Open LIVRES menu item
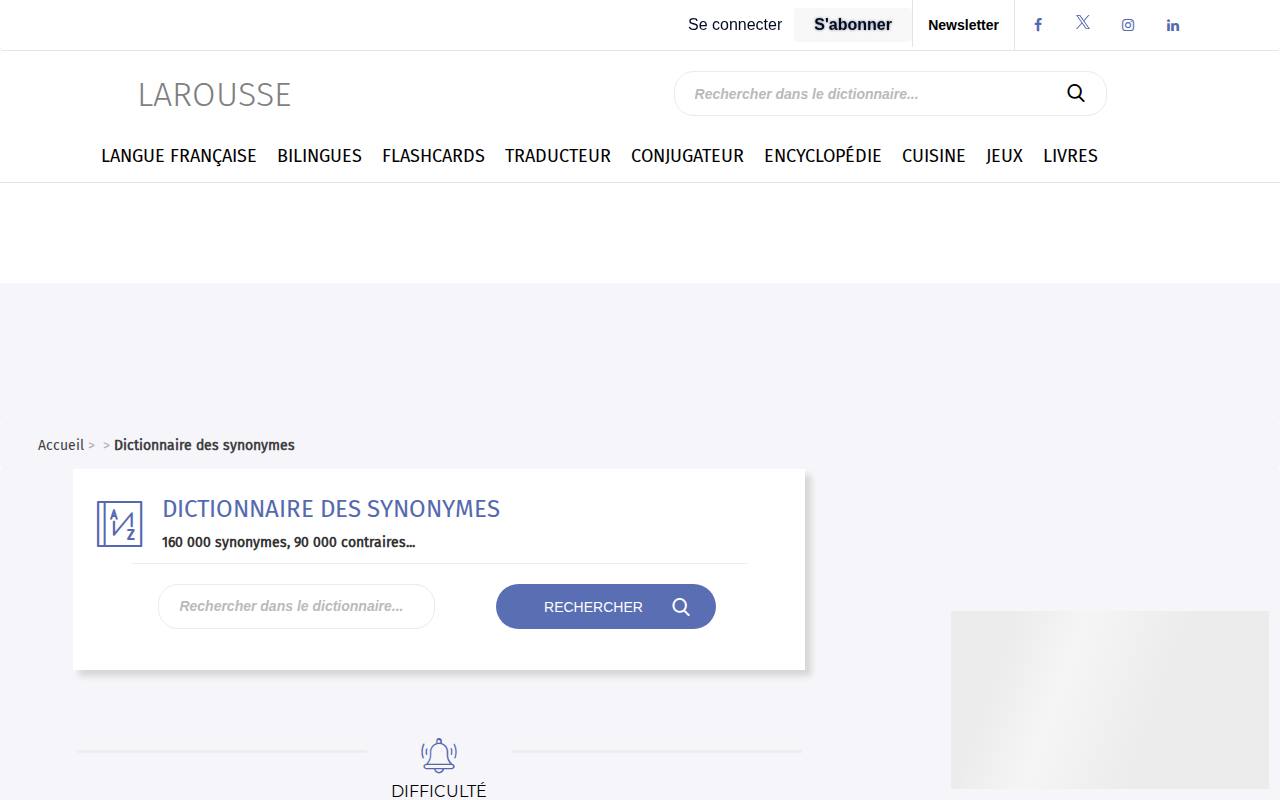 1070,156
